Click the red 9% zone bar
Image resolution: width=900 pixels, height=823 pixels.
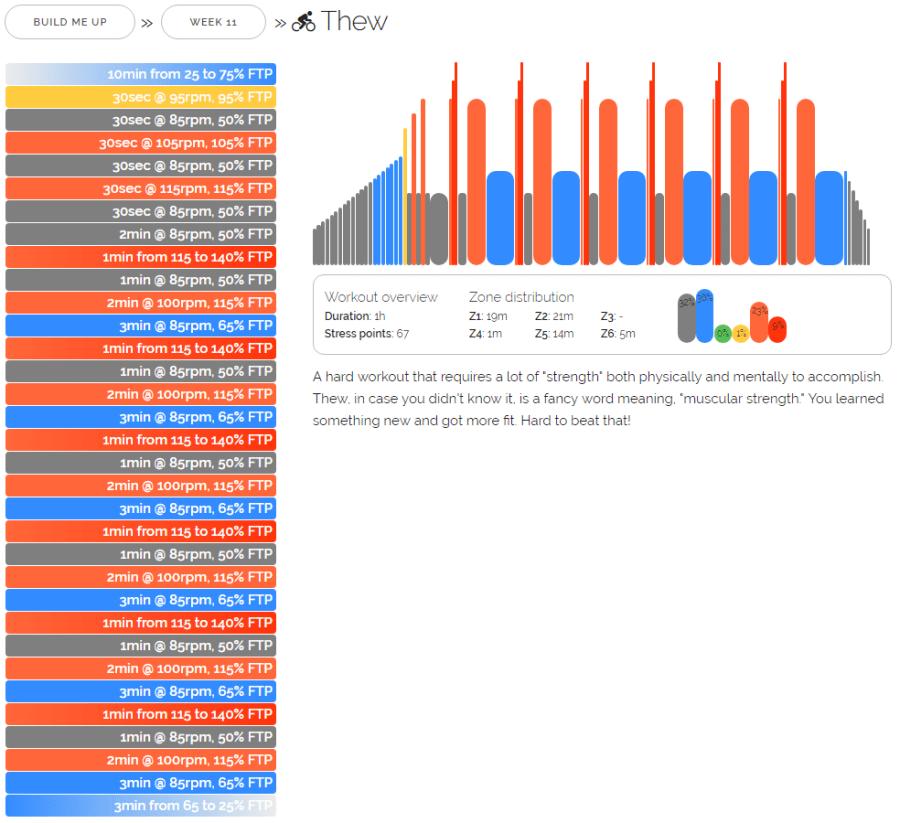[x=777, y=329]
